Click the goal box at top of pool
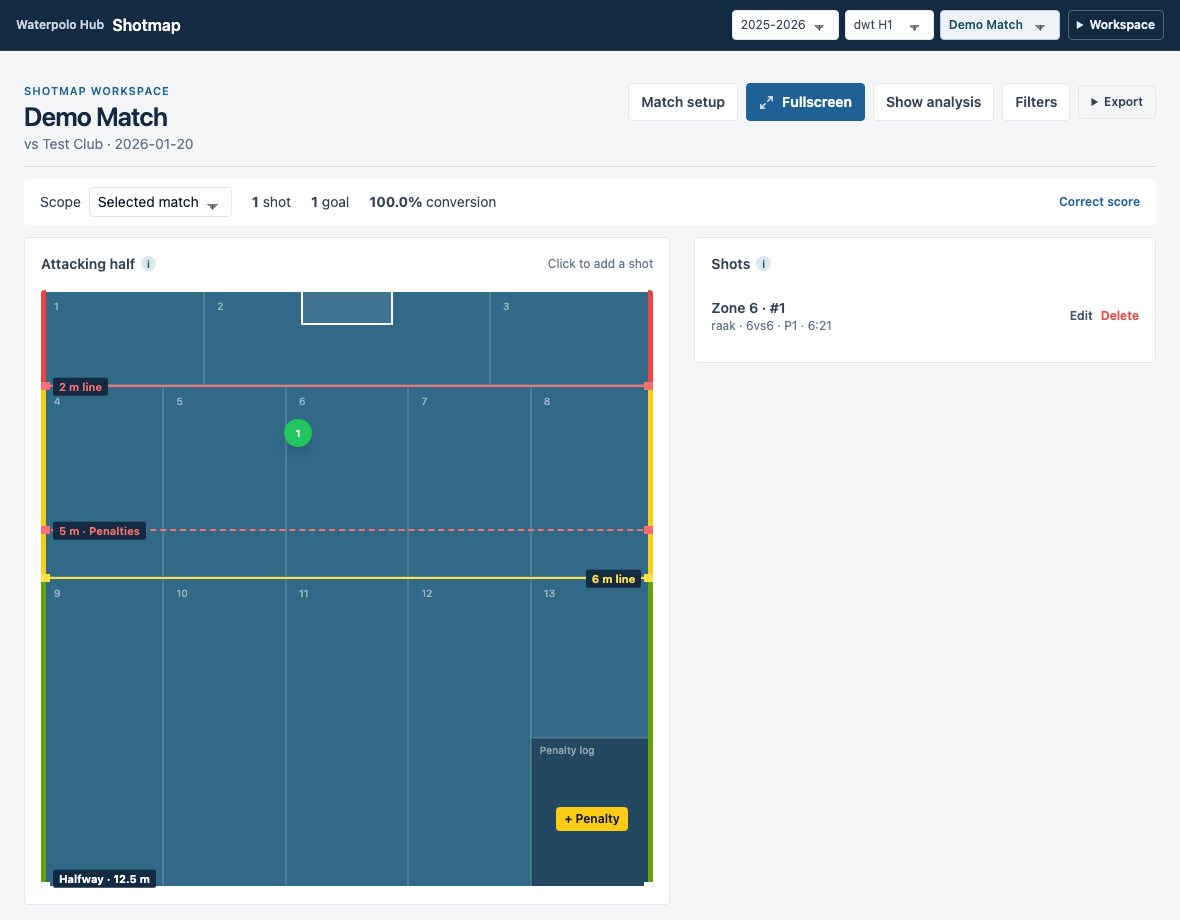The height and width of the screenshot is (920, 1180). tap(347, 308)
